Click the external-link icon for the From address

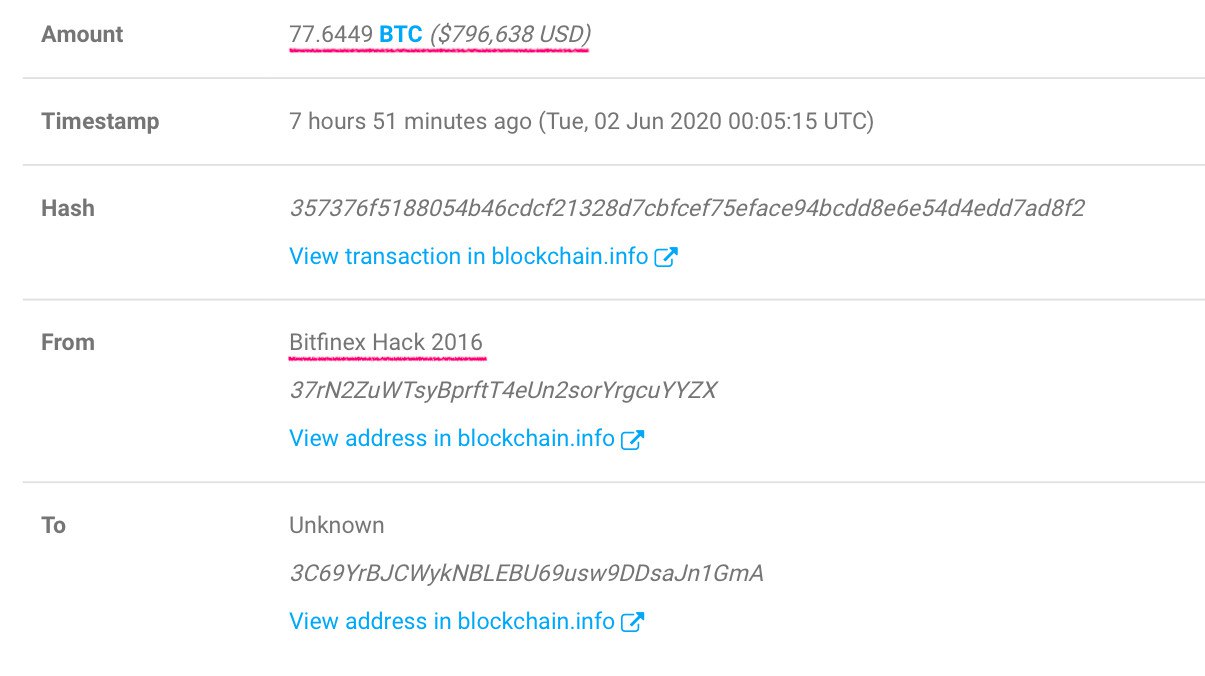[x=632, y=439]
